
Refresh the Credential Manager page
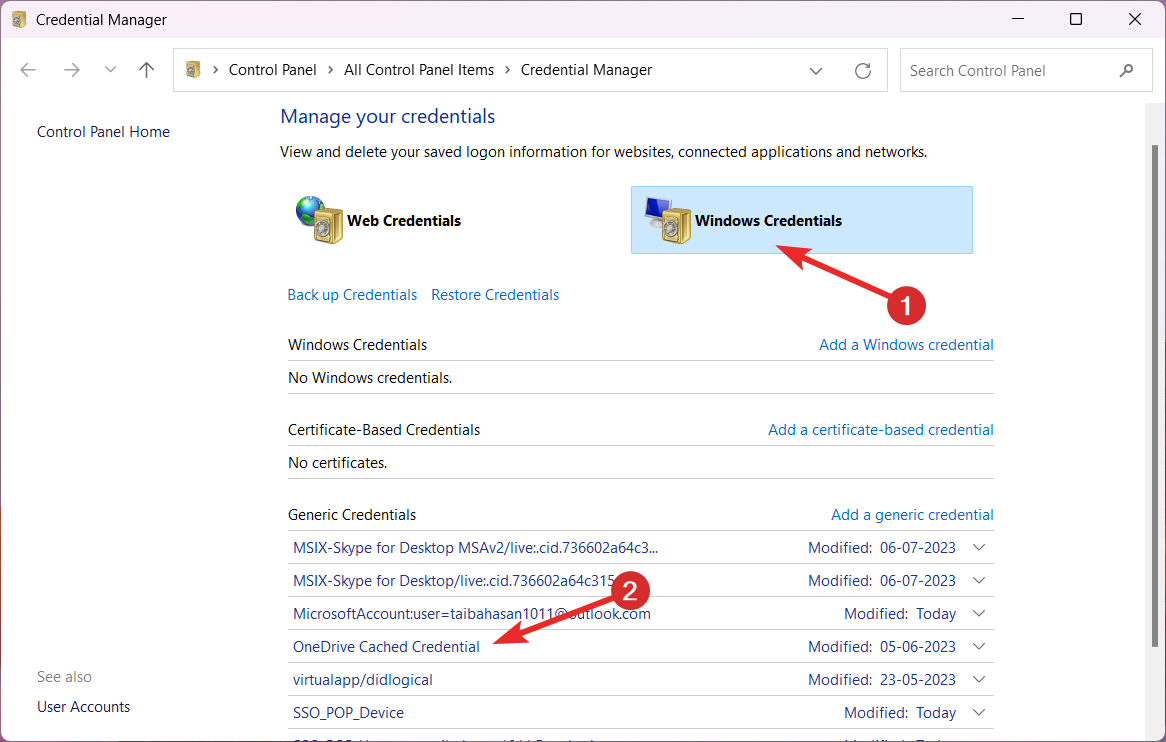pyautogui.click(x=863, y=70)
